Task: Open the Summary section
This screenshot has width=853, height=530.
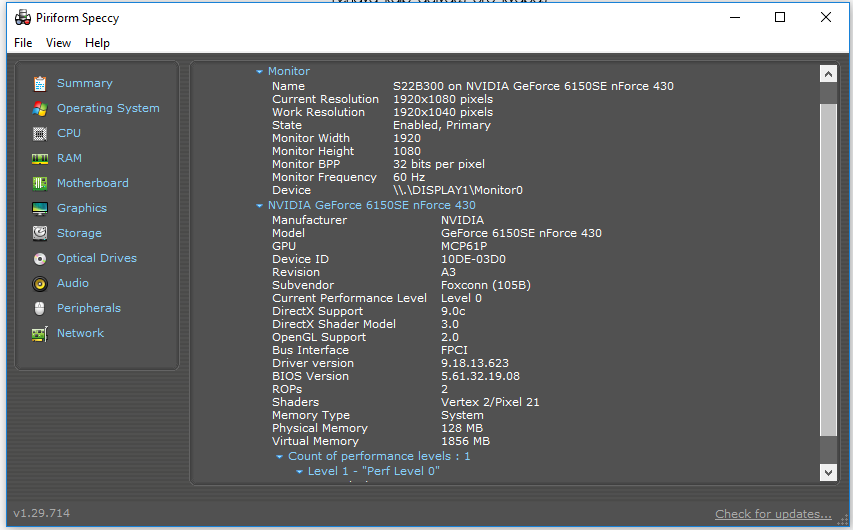Action: point(84,83)
